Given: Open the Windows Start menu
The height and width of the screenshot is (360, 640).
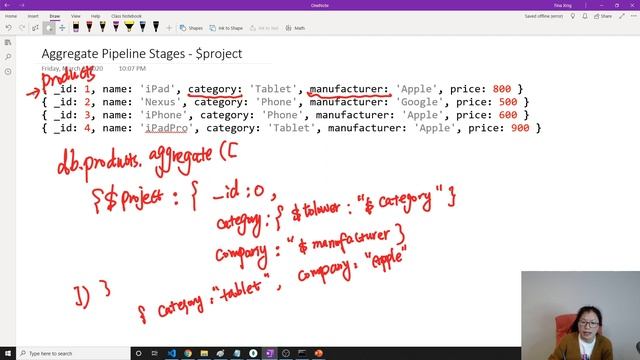Looking at the screenshot, I should (x=8, y=353).
